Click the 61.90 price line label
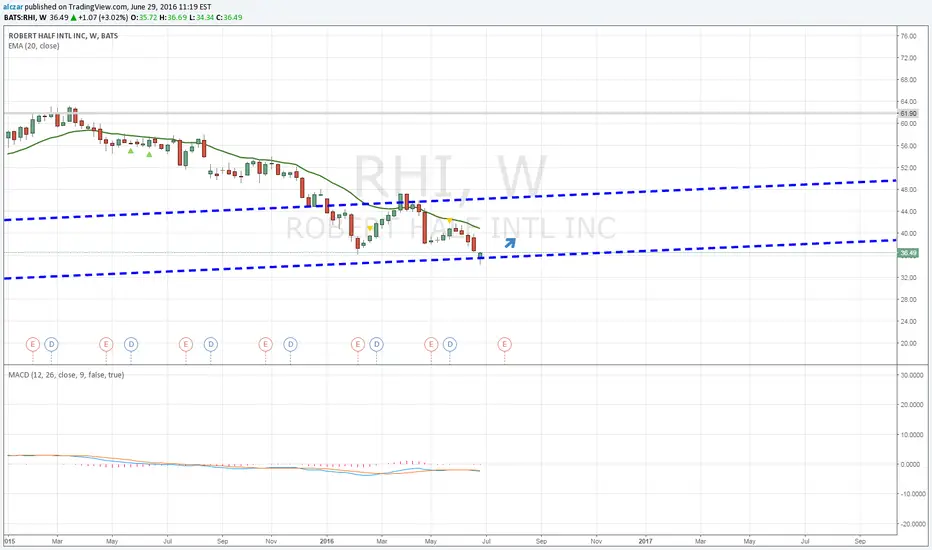The width and height of the screenshot is (932, 550). (908, 113)
